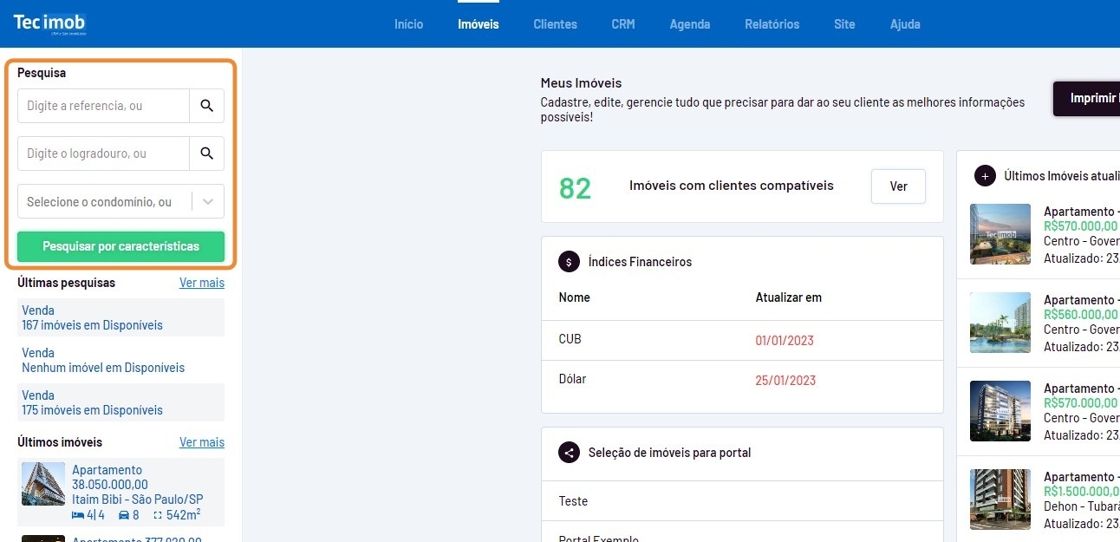Expand the condomínio chevron arrow
The height and width of the screenshot is (542, 1120).
point(207,201)
